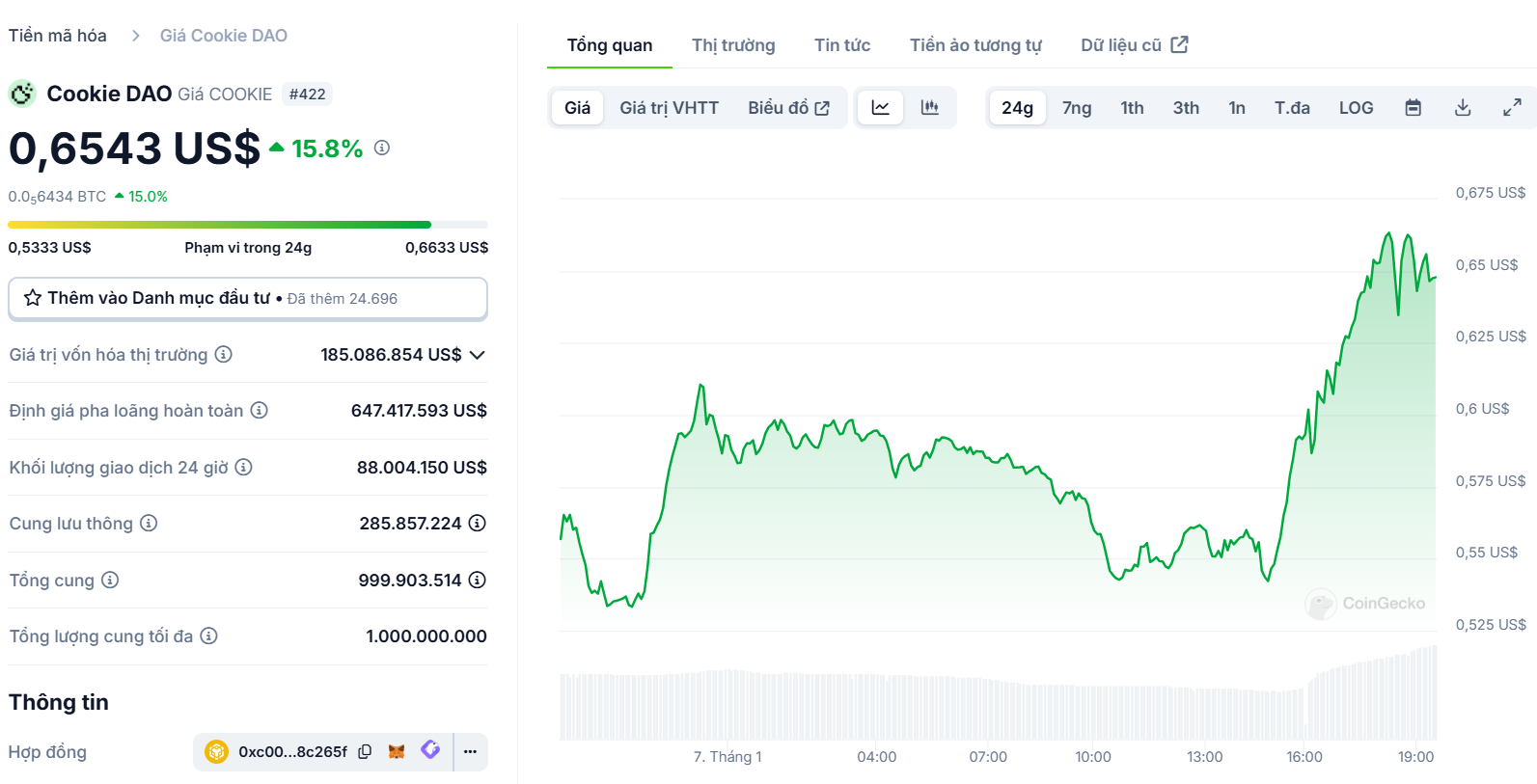Click Thêm vào Danh mục đầu tư button
1537x784 pixels.
coord(248,299)
